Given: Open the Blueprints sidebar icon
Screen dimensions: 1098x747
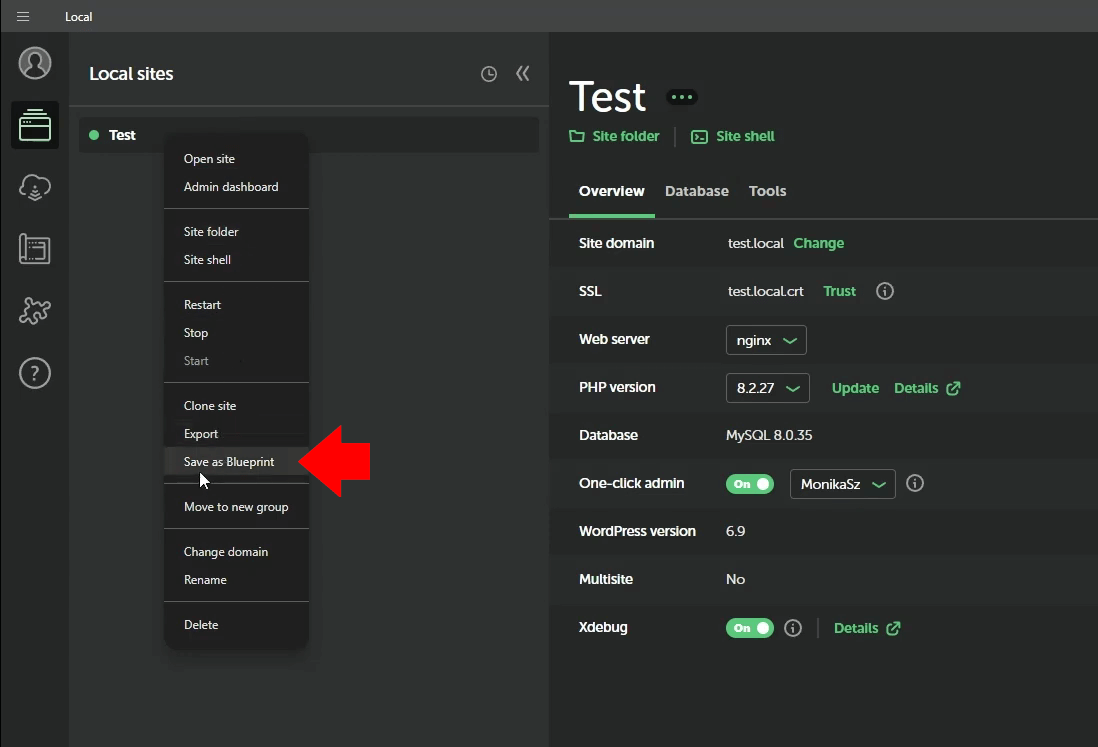Looking at the screenshot, I should point(35,249).
